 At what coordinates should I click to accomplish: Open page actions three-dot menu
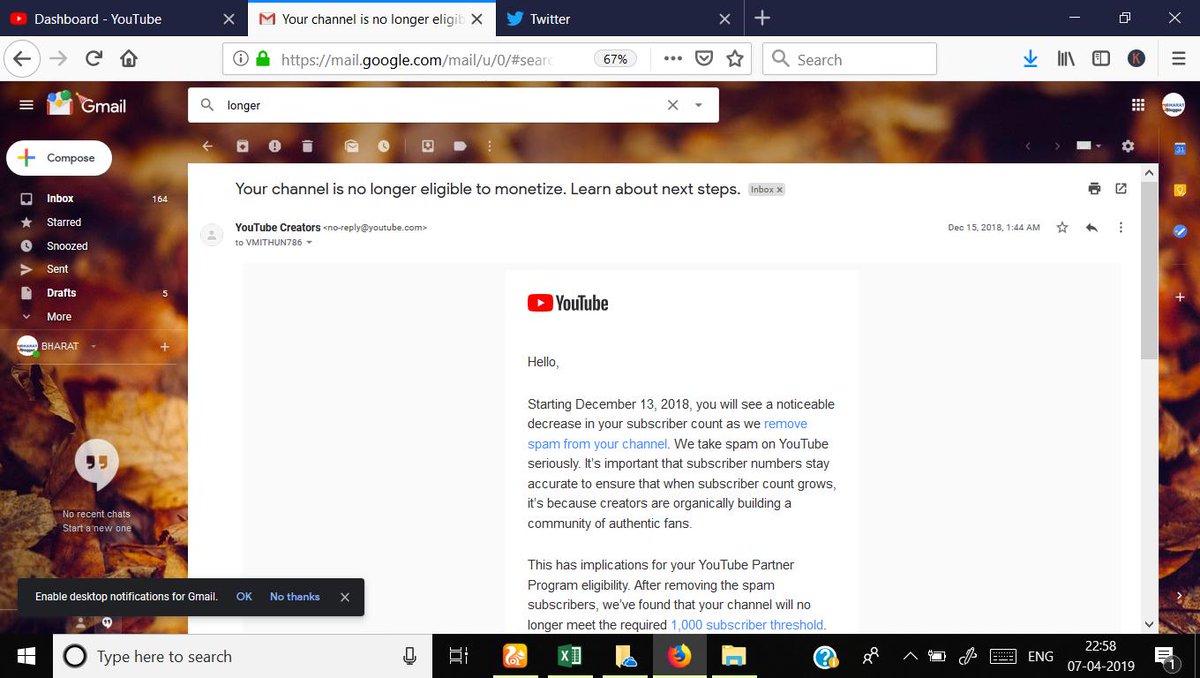(x=673, y=59)
